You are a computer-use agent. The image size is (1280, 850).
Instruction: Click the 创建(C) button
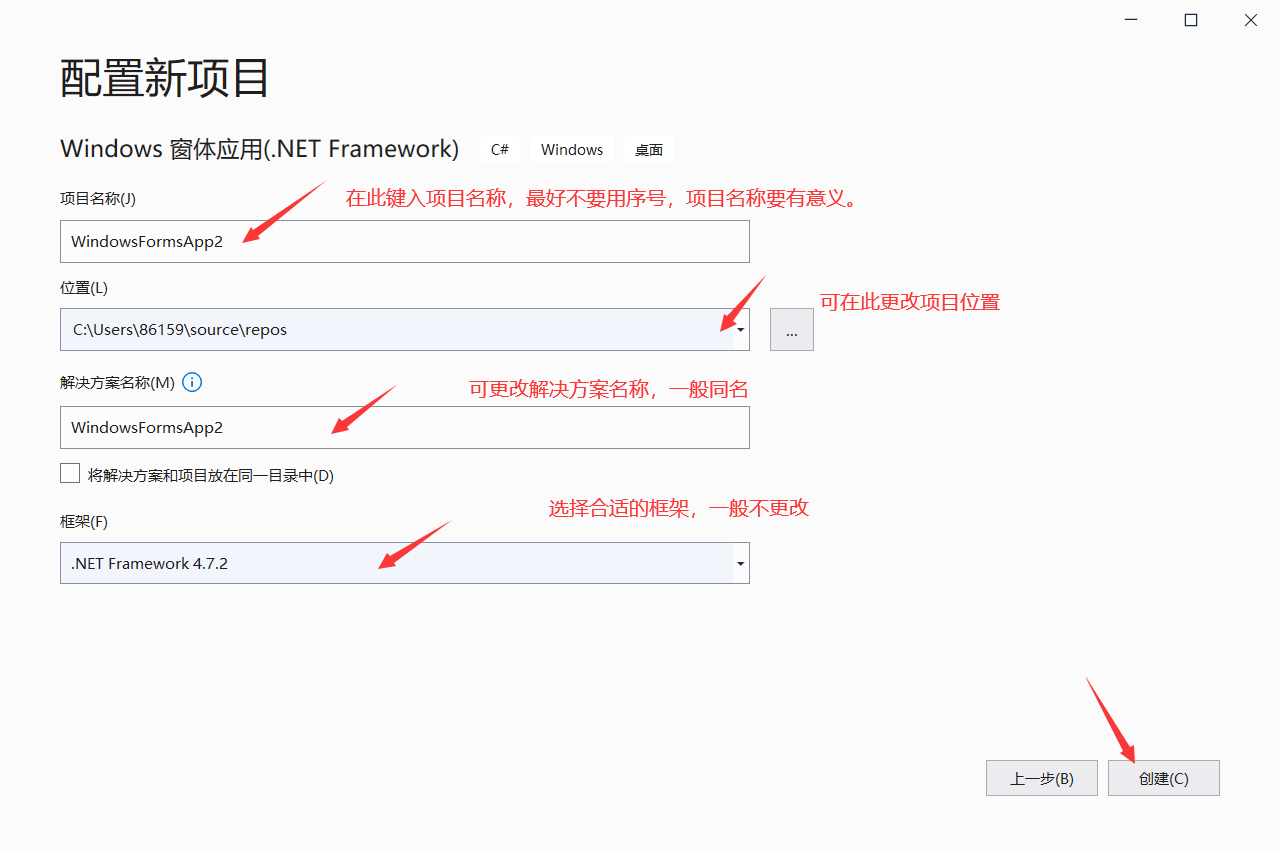click(x=1163, y=778)
